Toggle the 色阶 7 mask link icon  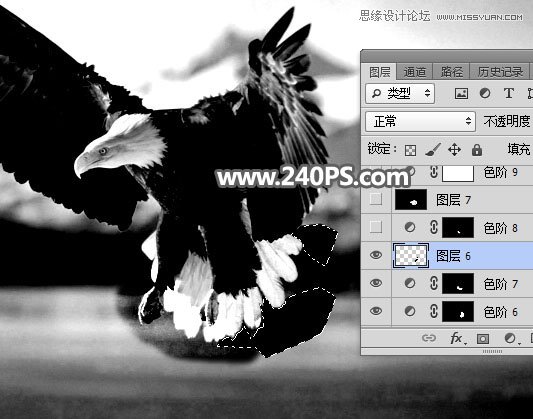click(433, 283)
